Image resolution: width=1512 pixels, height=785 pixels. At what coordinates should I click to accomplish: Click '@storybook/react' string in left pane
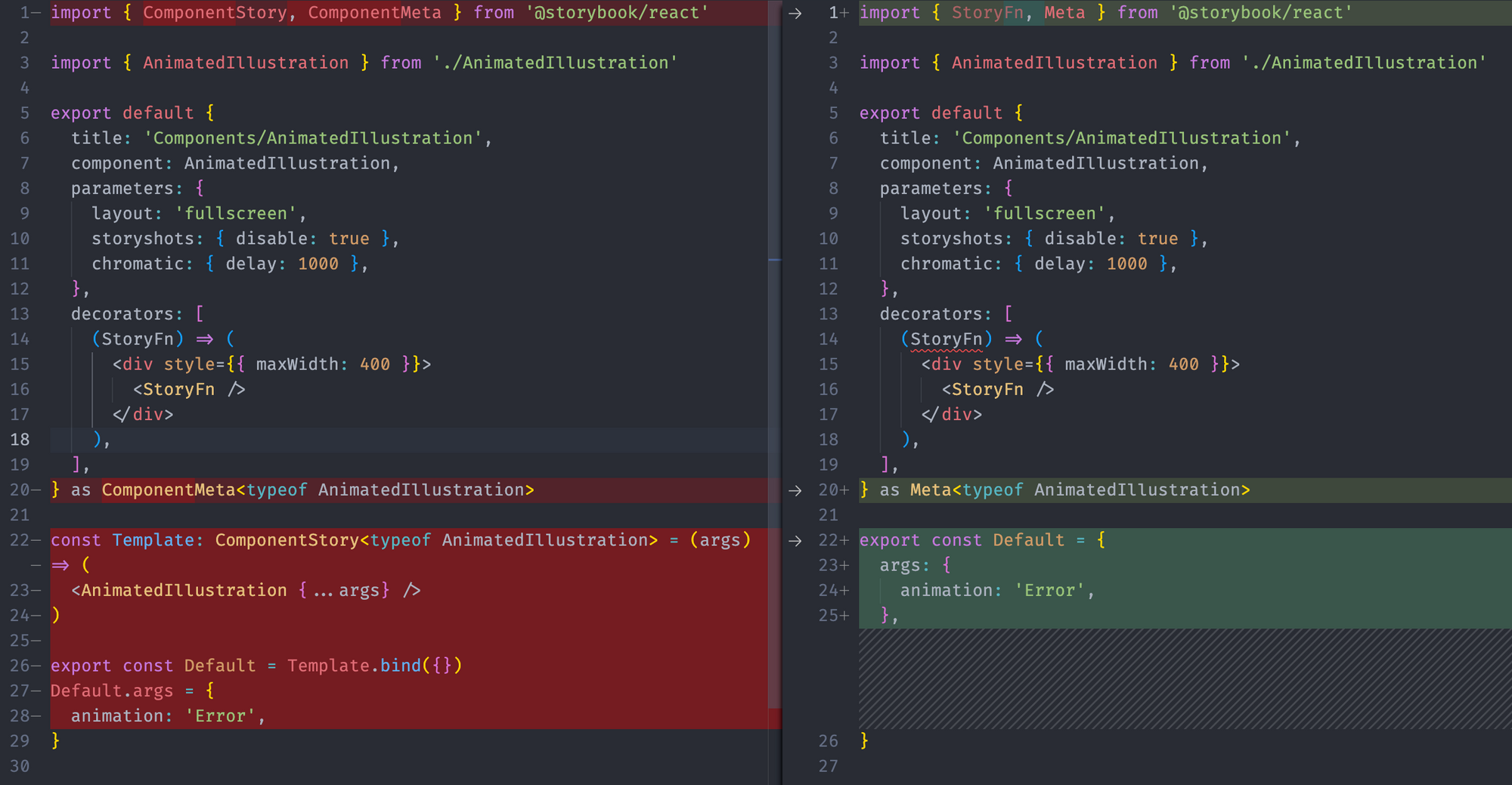point(617,13)
